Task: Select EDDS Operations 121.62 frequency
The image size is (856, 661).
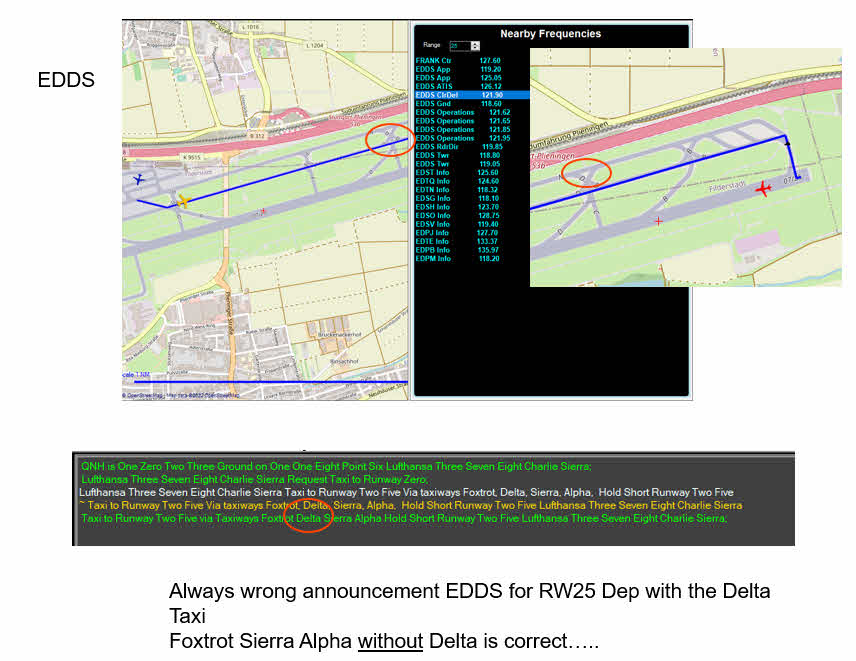Action: coord(463,112)
